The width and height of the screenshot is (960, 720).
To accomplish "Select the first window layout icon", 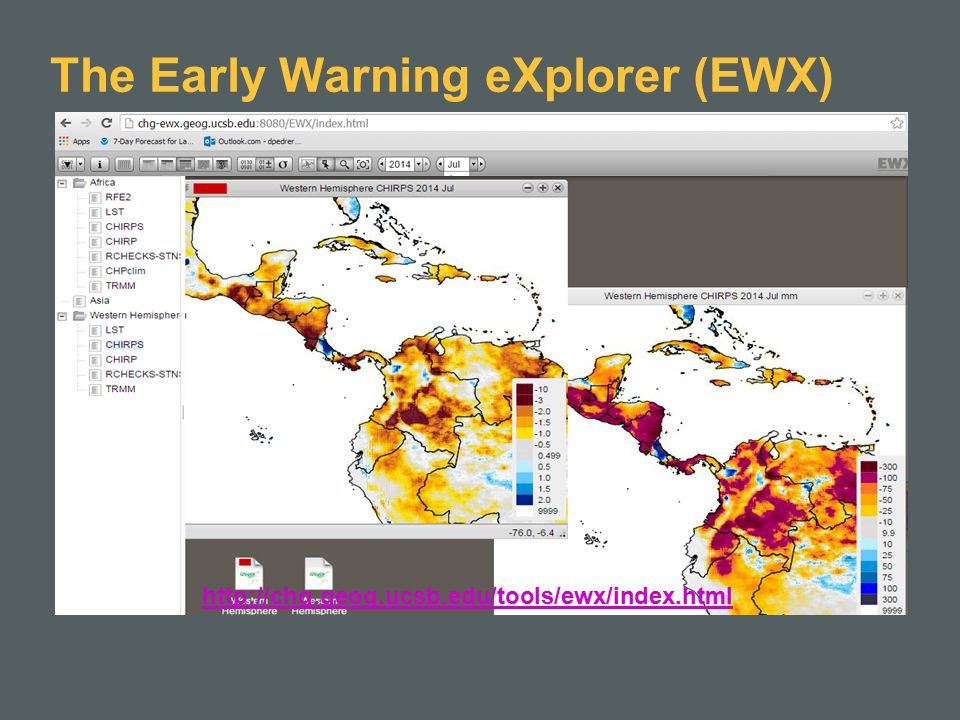I will coord(149,164).
